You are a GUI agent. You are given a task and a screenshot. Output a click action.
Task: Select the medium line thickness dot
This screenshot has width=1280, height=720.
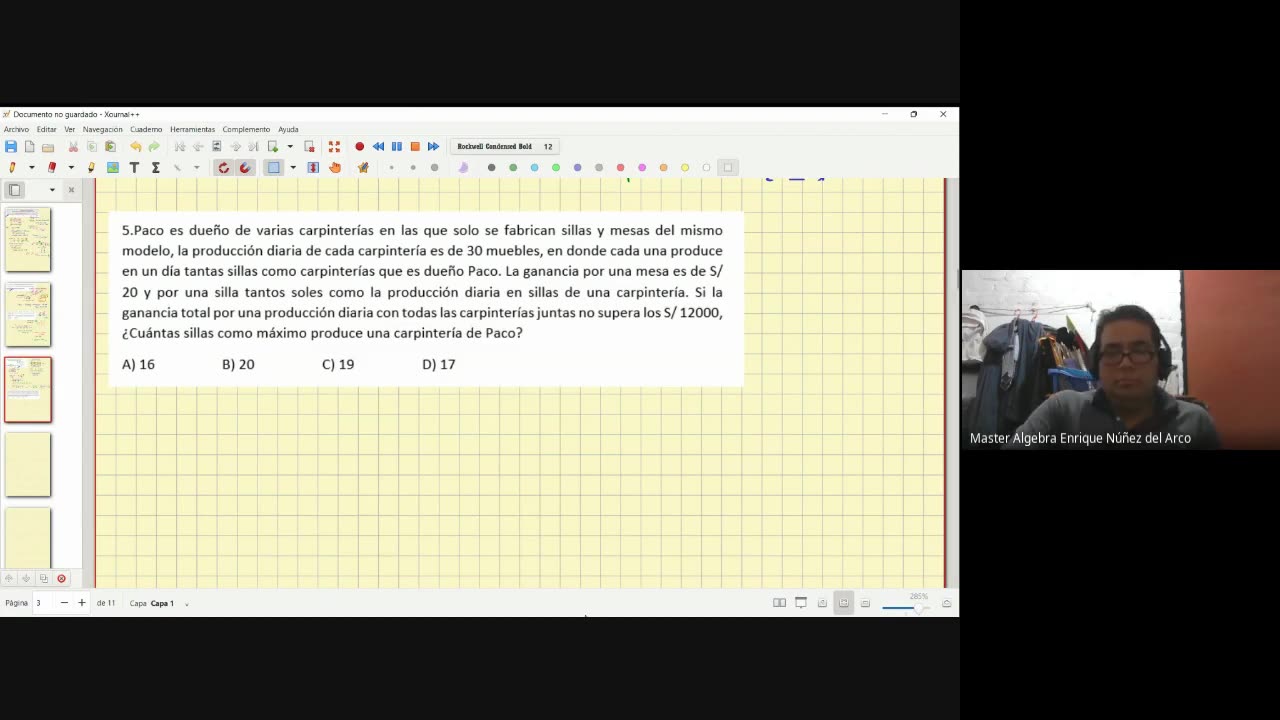tap(413, 168)
